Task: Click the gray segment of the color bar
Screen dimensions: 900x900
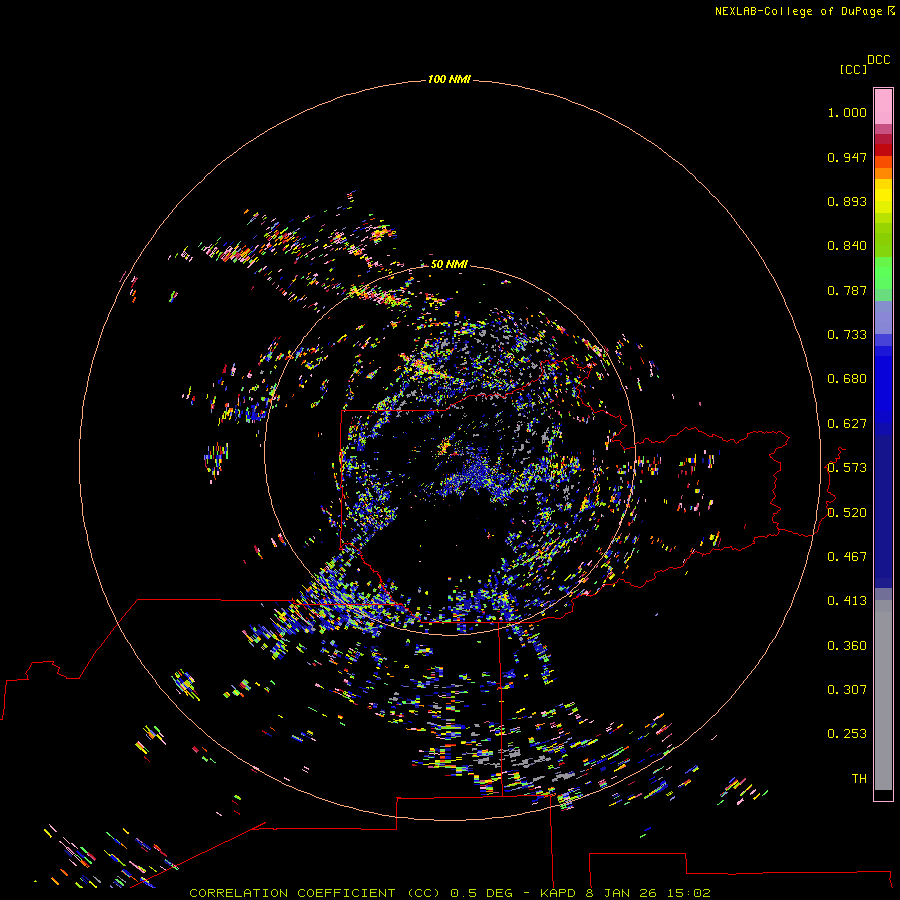Action: [x=883, y=695]
